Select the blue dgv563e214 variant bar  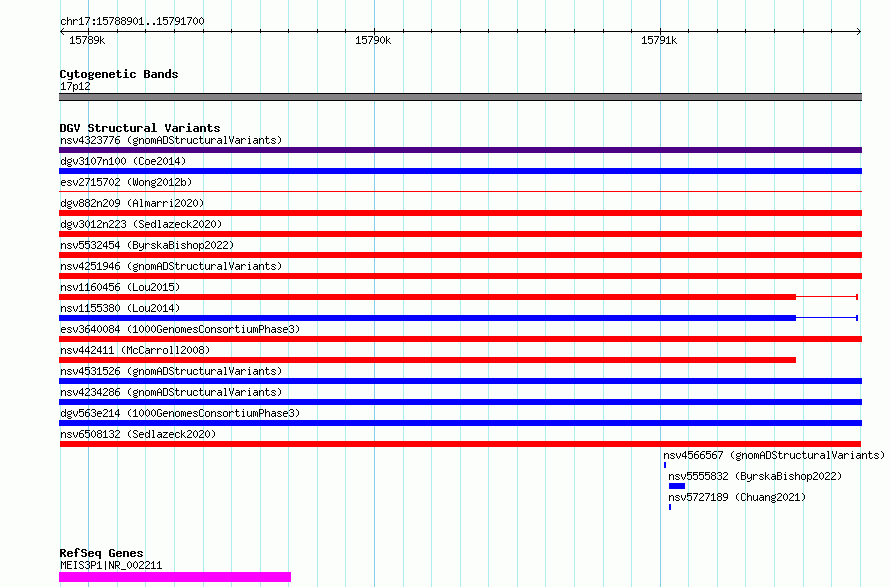tap(460, 423)
